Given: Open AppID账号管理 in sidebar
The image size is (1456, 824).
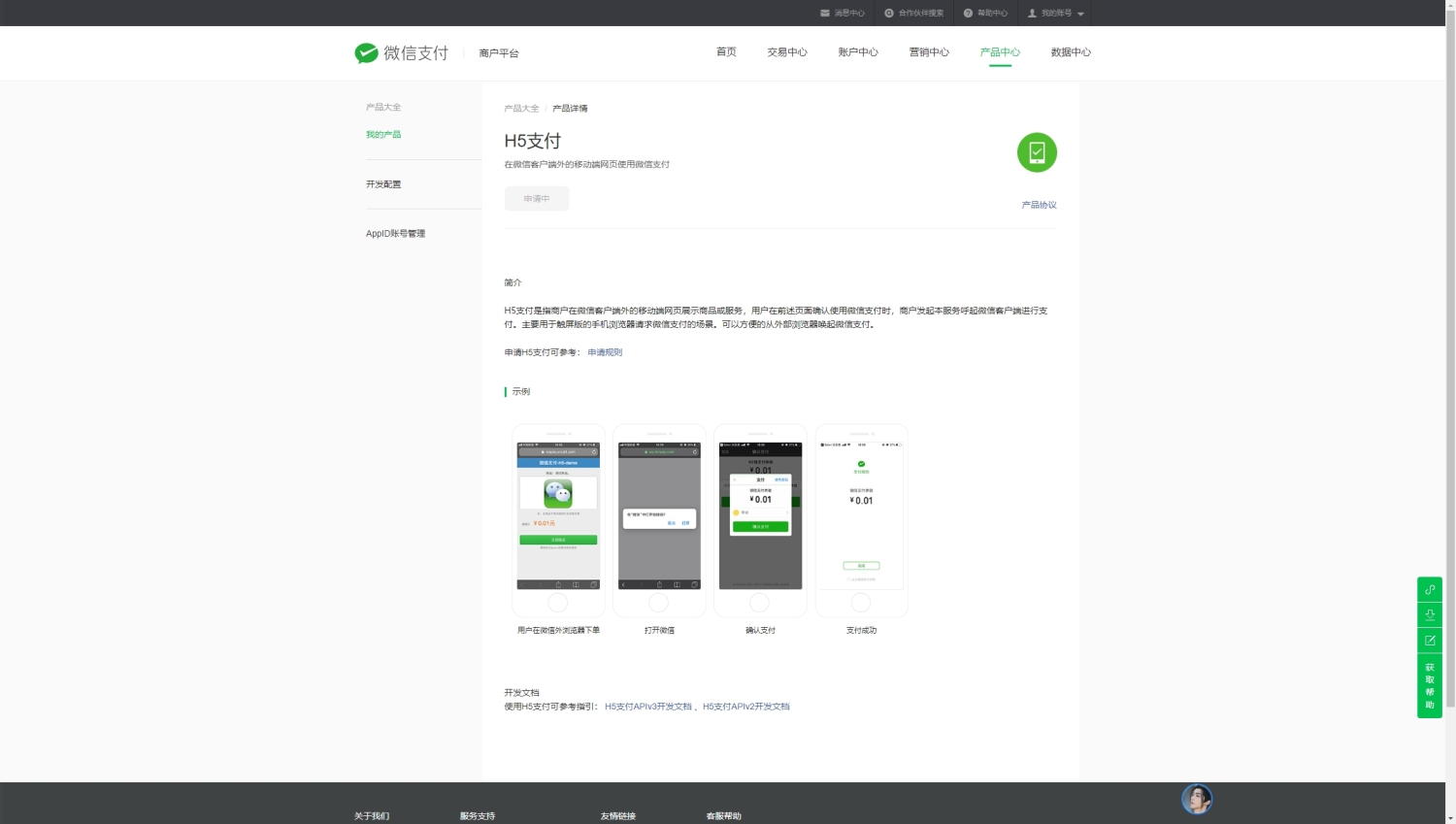Looking at the screenshot, I should (396, 234).
